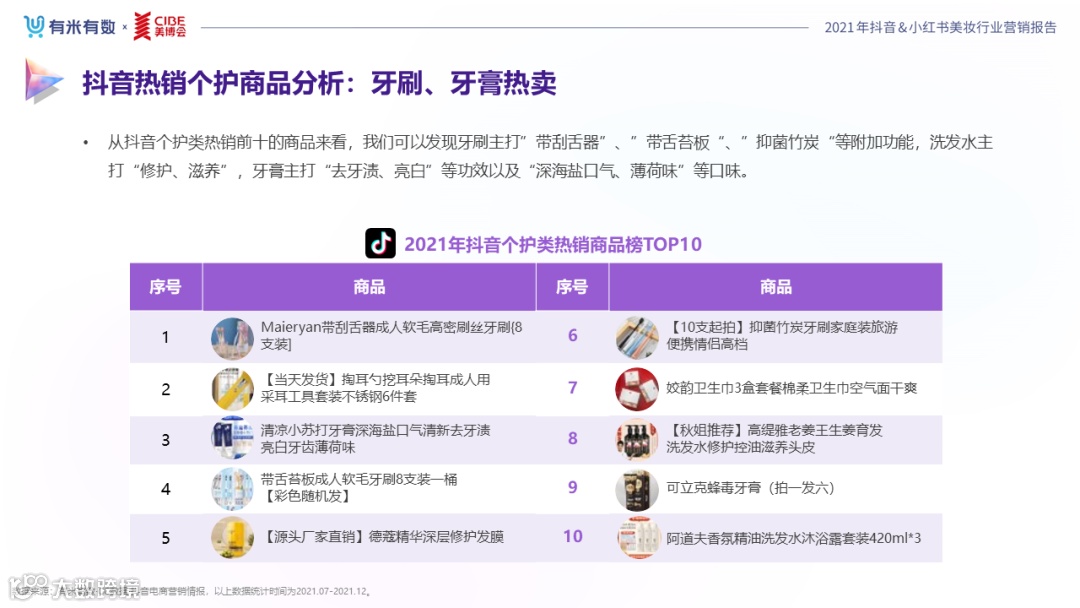Click the left 序号 column header

(x=165, y=286)
